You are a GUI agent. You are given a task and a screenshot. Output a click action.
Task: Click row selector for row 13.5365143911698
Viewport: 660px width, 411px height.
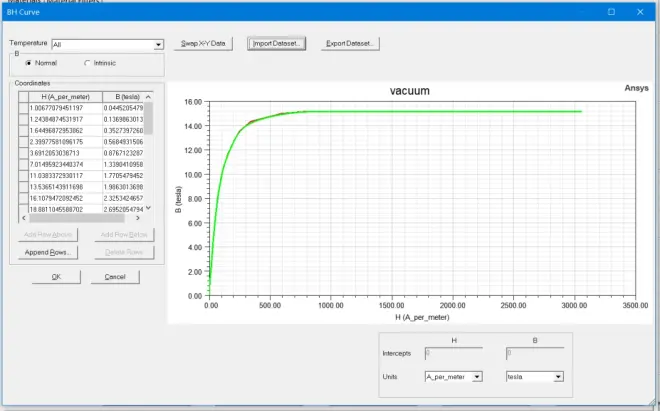coord(24,187)
